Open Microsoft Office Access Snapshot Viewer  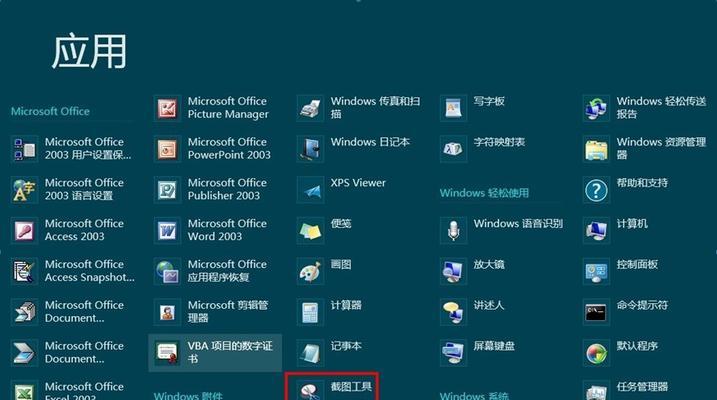pyautogui.click(x=72, y=271)
